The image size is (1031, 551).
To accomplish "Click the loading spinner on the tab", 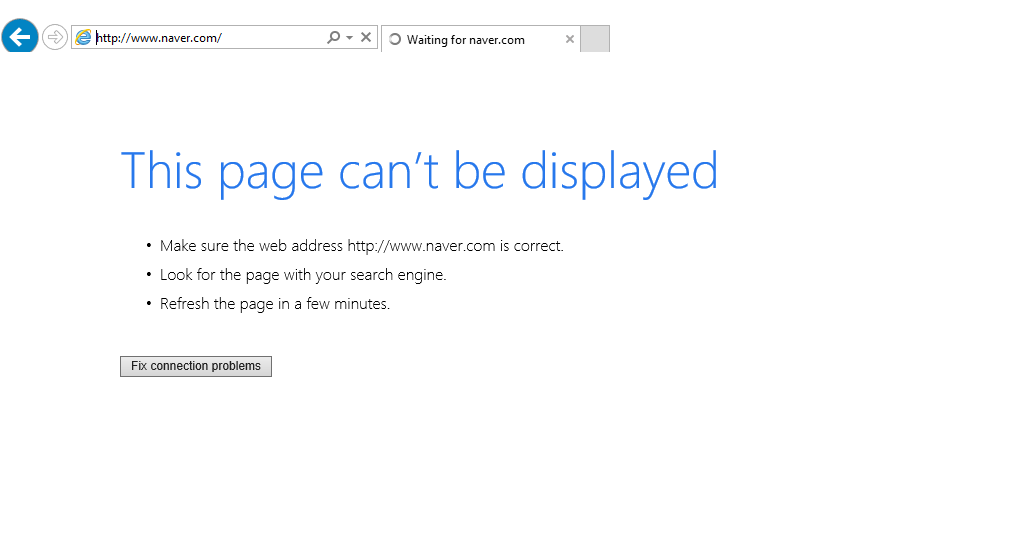I will pyautogui.click(x=395, y=39).
